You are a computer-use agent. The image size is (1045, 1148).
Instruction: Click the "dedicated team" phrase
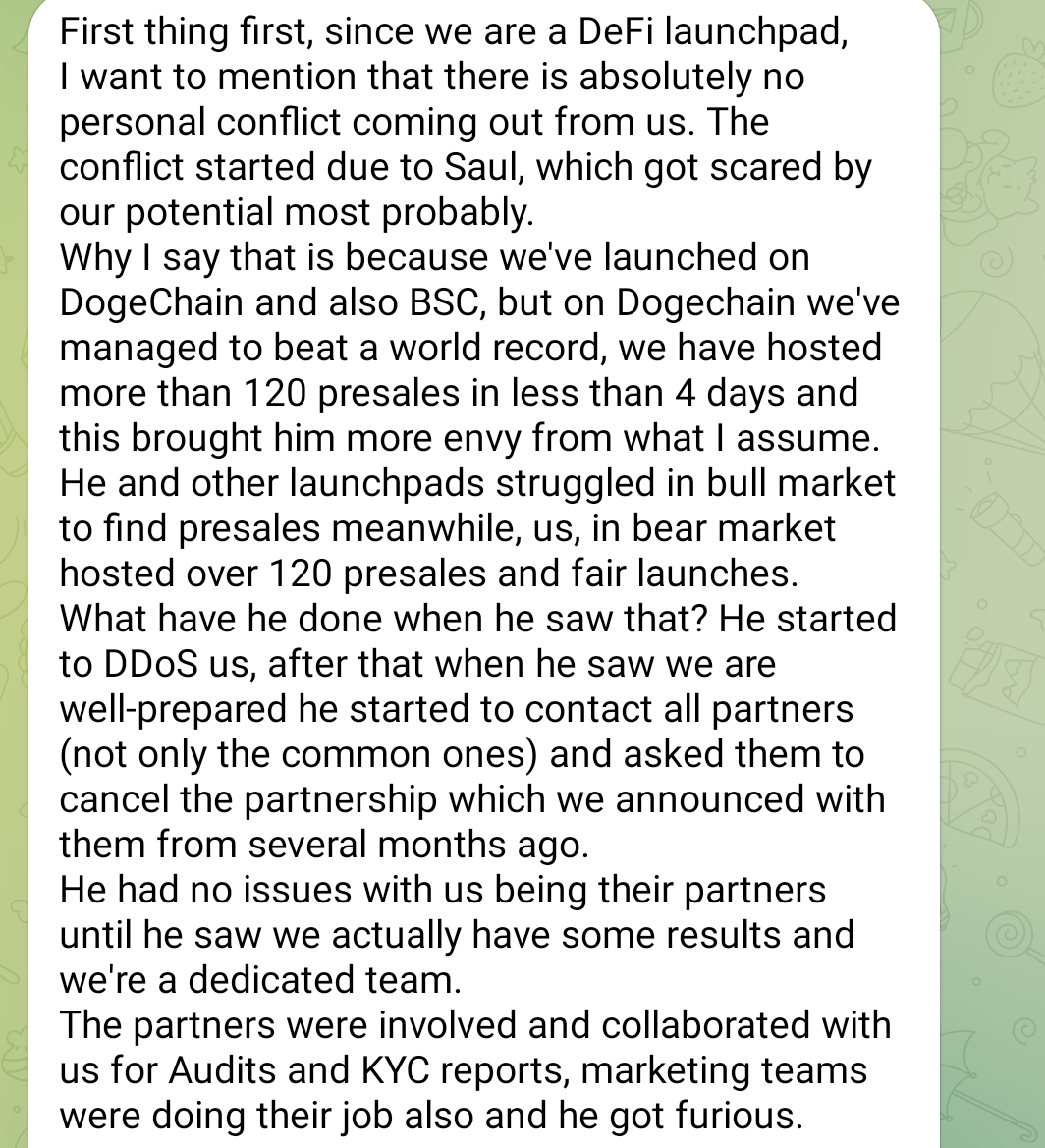[x=320, y=980]
